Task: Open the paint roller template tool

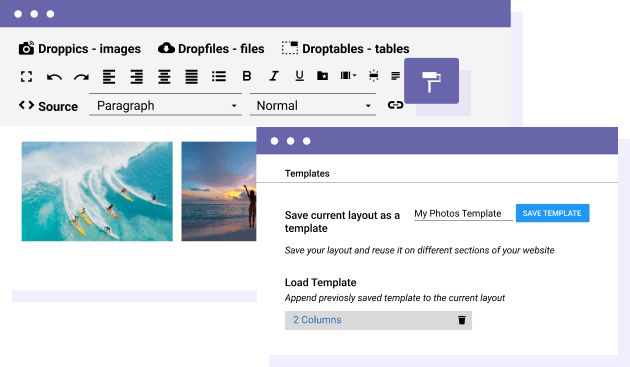Action: [432, 81]
